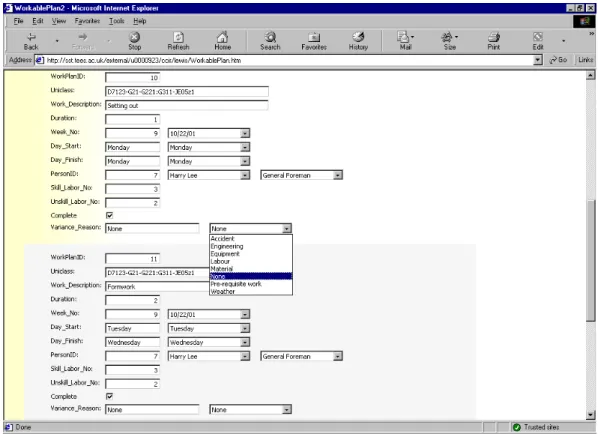Open the View menu
Image resolution: width=598 pixels, height=434 pixels.
(x=59, y=21)
